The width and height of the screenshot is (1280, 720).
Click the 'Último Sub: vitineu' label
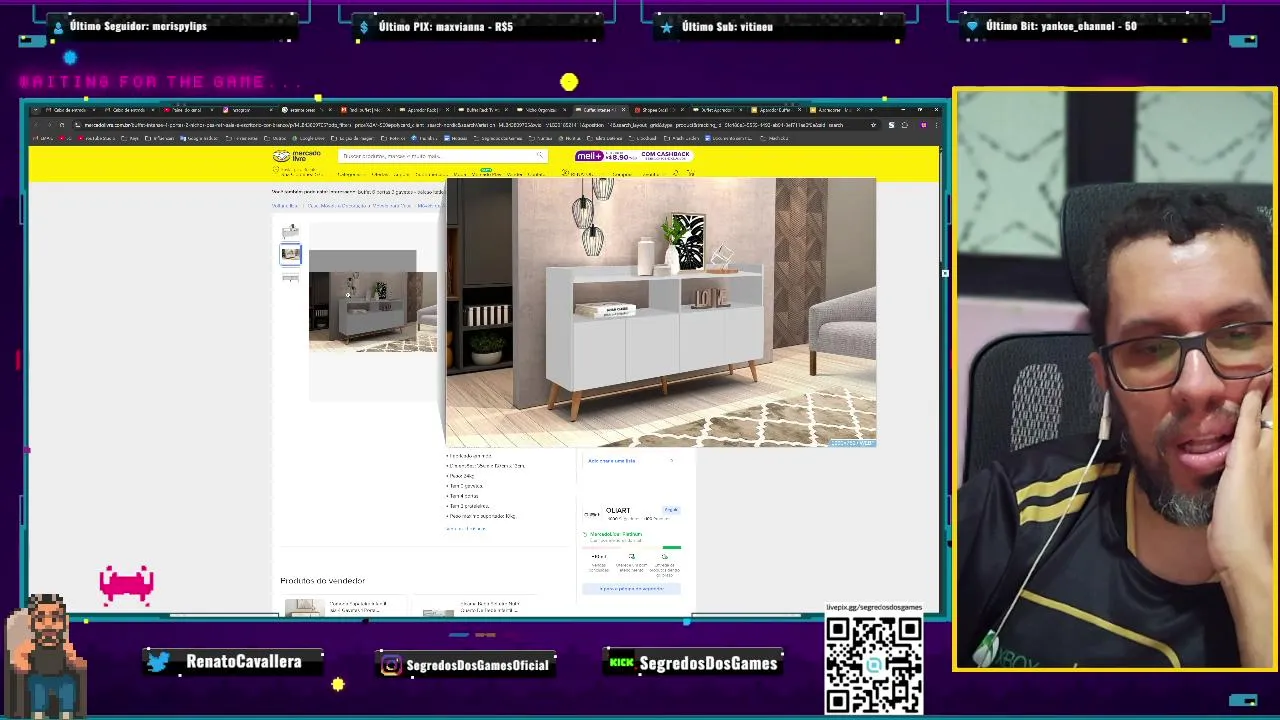coord(727,26)
